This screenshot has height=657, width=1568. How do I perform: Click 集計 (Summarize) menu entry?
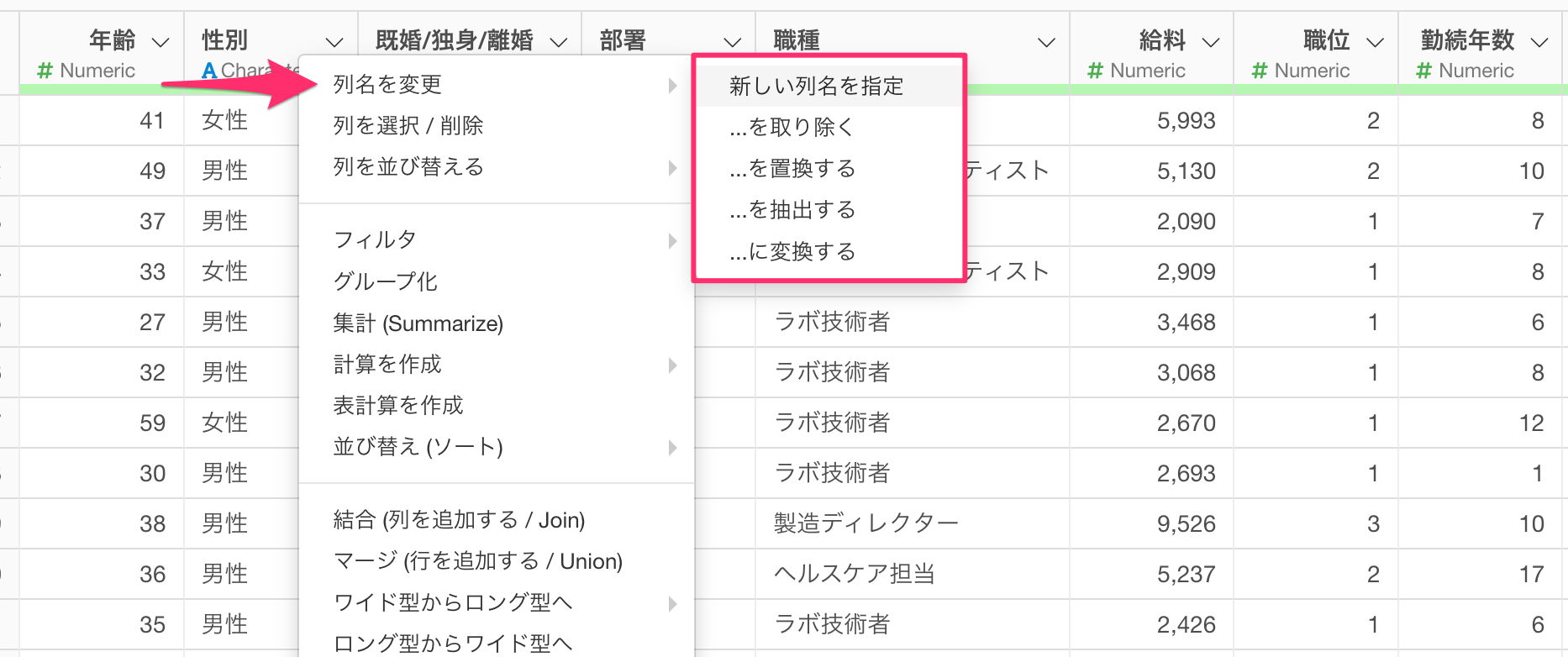418,323
